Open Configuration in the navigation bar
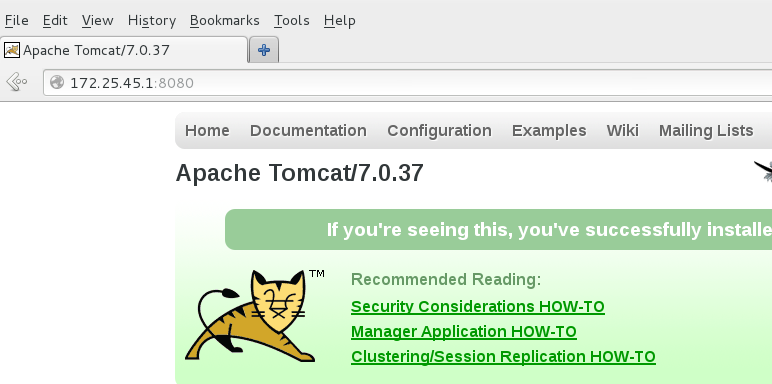 coord(439,130)
